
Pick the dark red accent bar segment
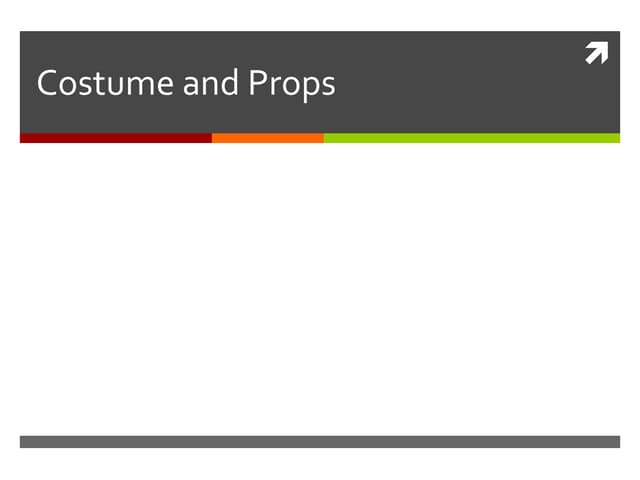pyautogui.click(x=115, y=138)
